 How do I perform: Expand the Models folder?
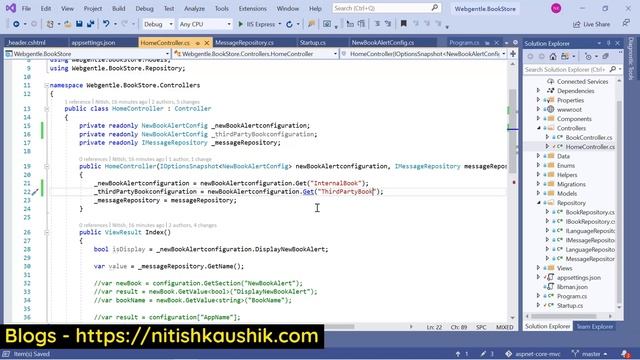click(538, 193)
